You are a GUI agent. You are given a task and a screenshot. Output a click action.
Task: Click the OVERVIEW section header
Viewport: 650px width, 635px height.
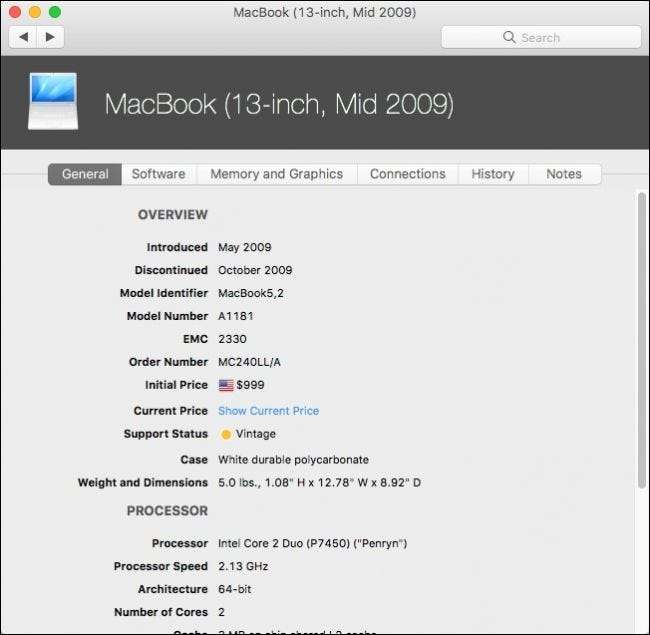pyautogui.click(x=173, y=215)
